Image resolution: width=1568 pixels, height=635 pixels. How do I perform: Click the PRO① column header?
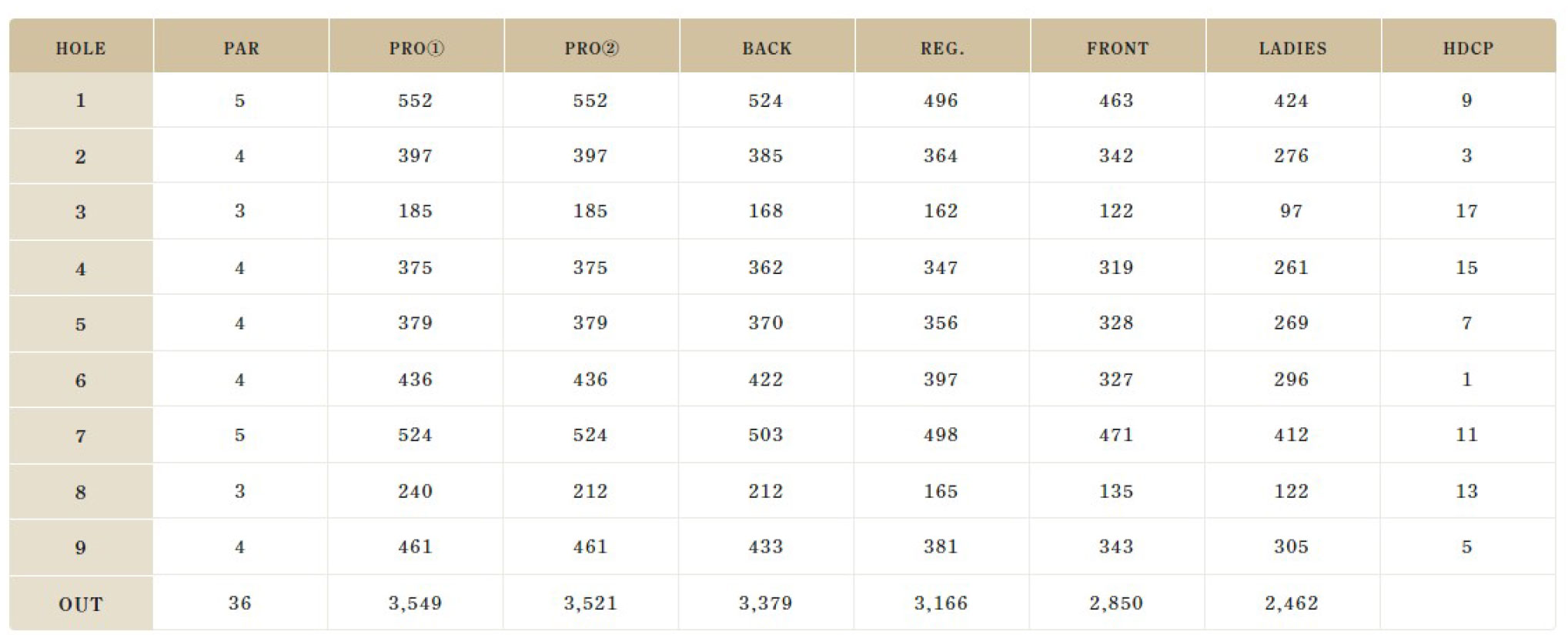[416, 46]
